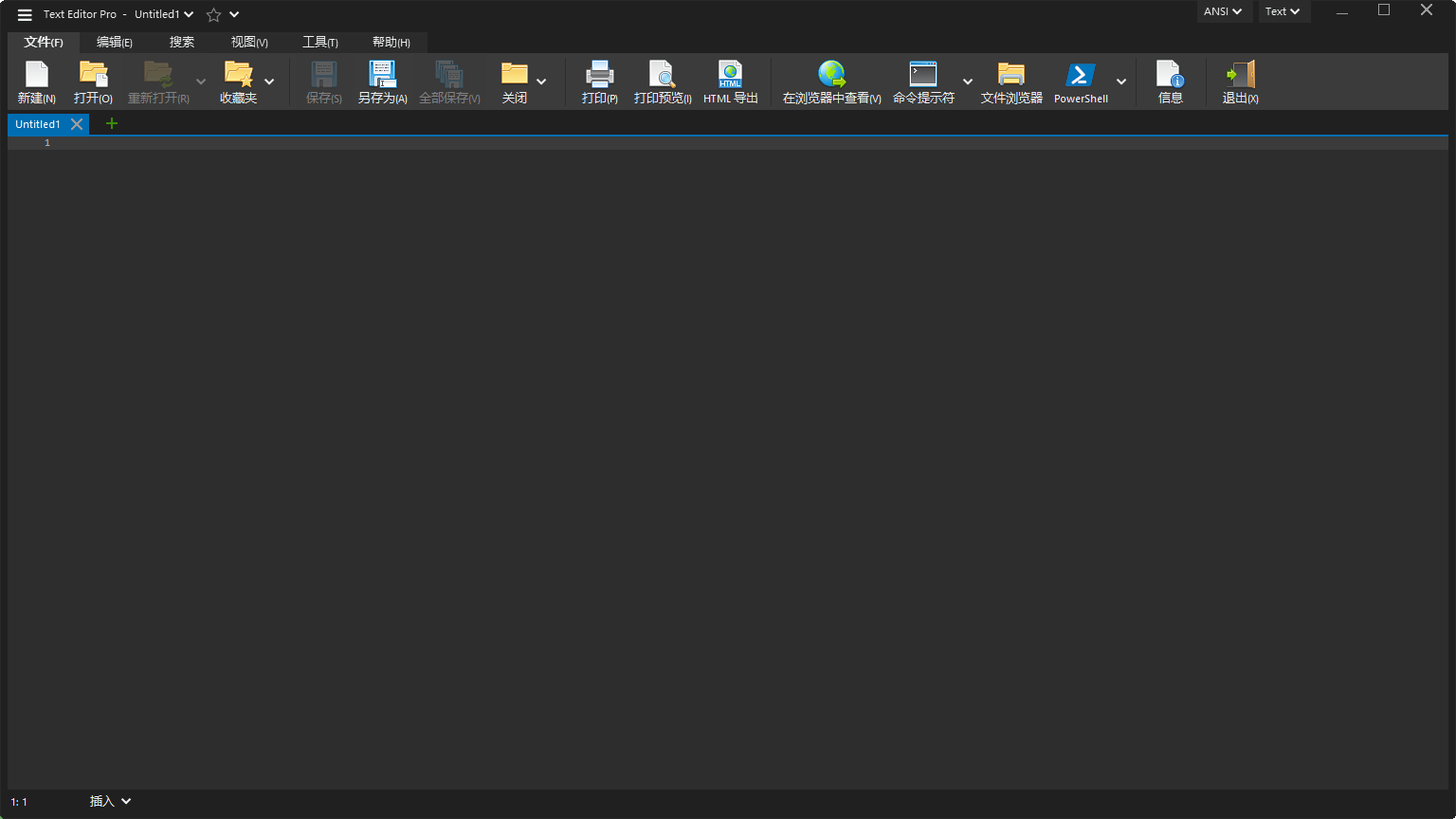Expand the ANSI encoding dropdown

click(1223, 11)
